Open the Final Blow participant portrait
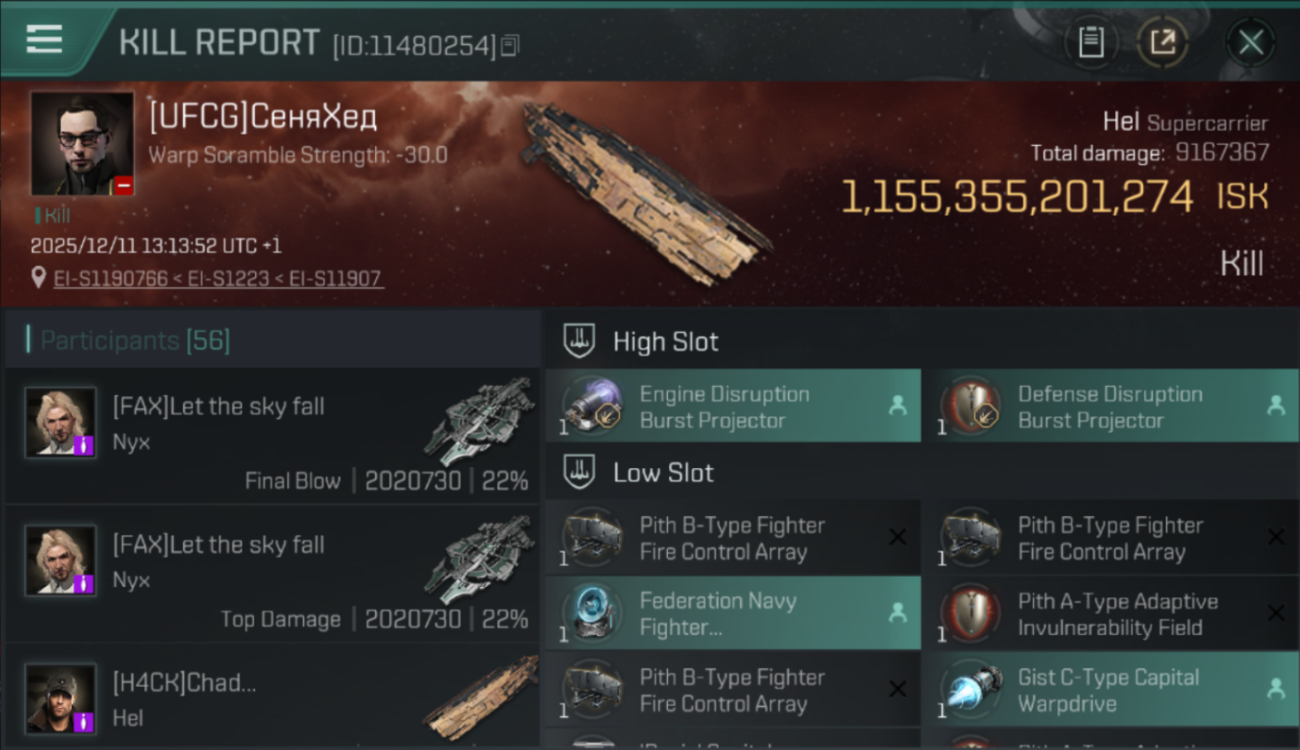This screenshot has width=1300, height=750. 60,423
